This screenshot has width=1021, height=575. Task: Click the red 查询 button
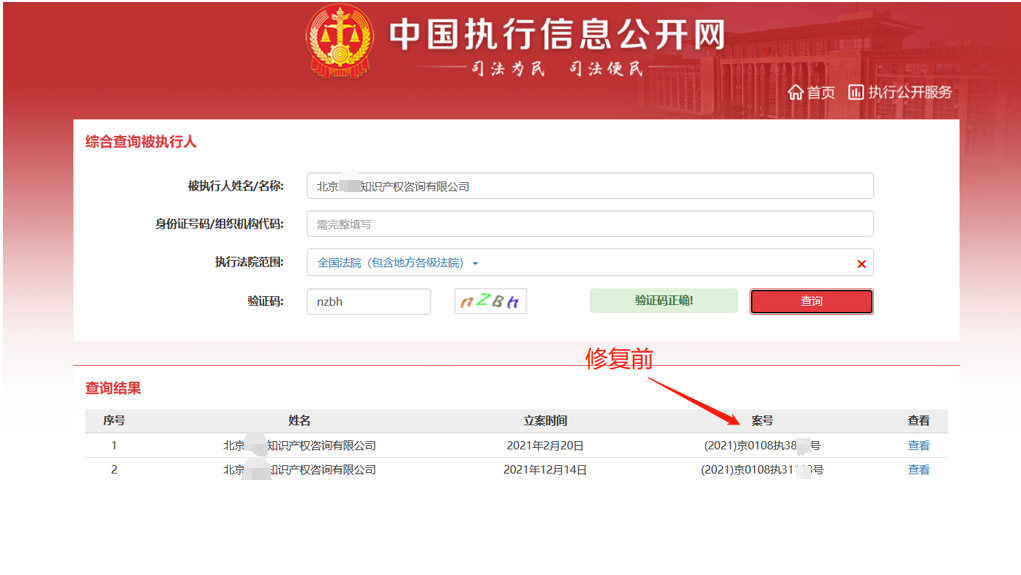click(811, 302)
